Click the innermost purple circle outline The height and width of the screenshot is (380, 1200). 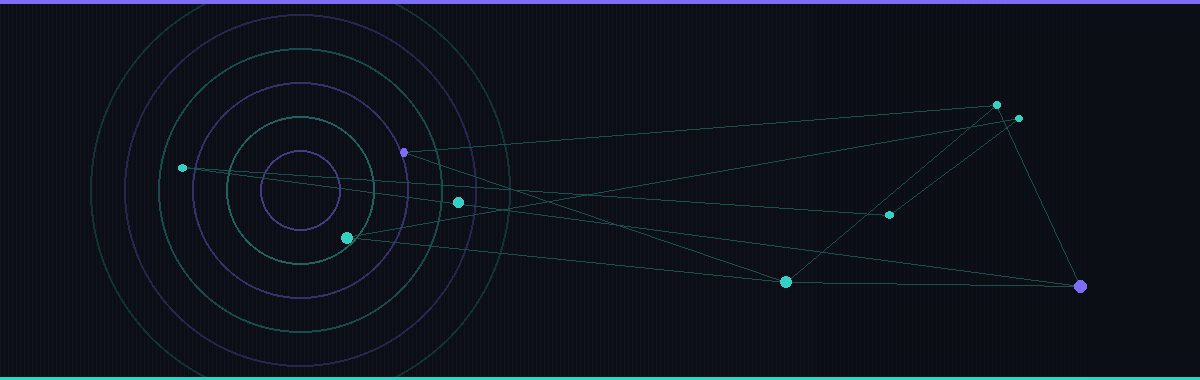coord(301,151)
